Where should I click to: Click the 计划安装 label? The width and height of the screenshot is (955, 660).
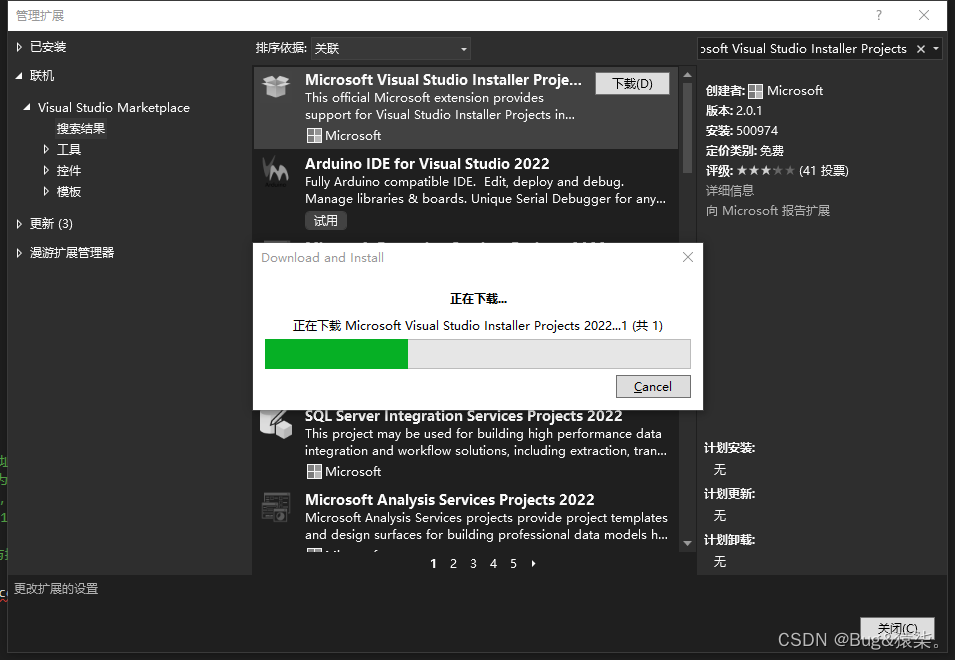tap(730, 448)
